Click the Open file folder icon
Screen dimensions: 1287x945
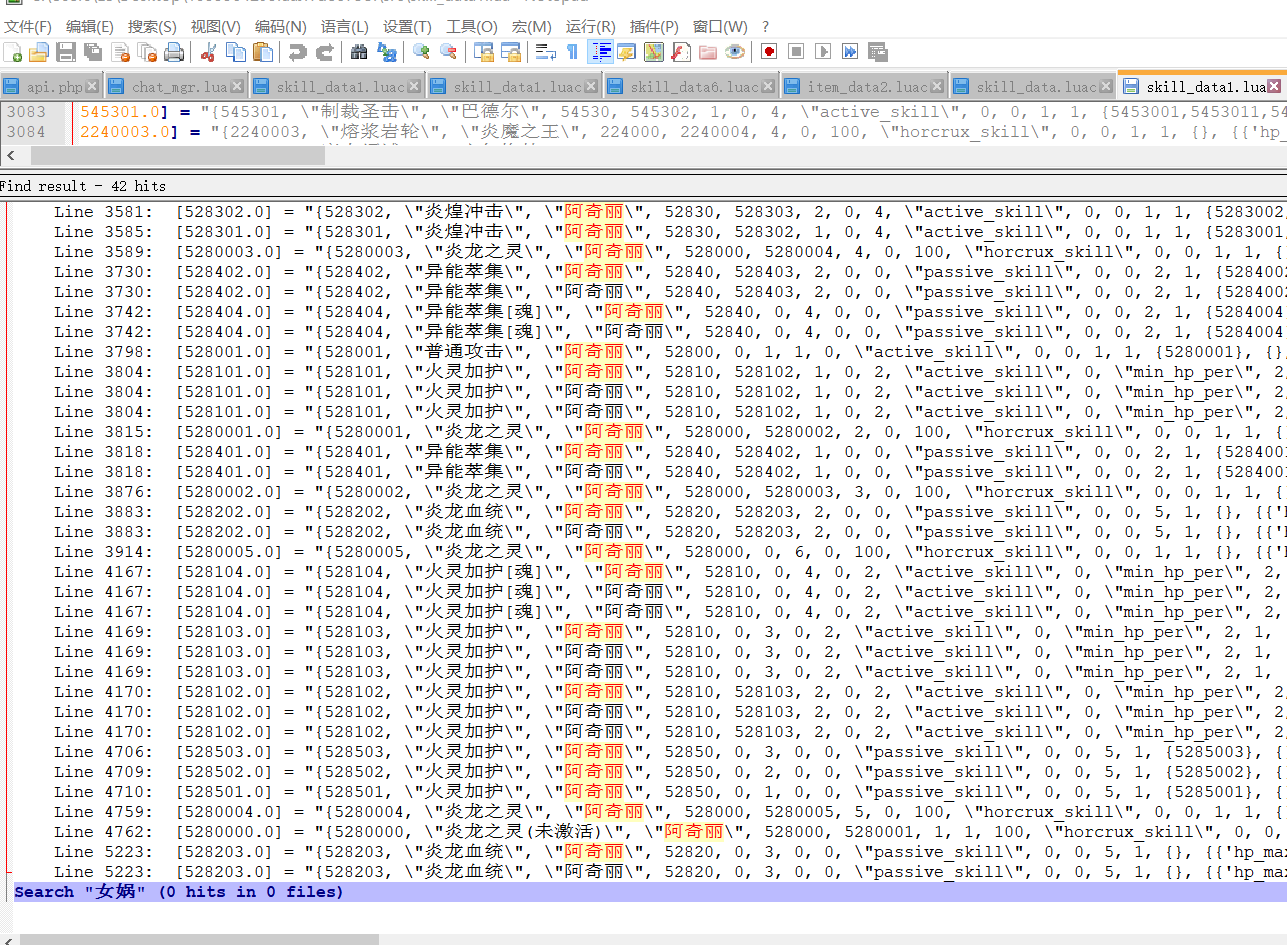pos(39,52)
